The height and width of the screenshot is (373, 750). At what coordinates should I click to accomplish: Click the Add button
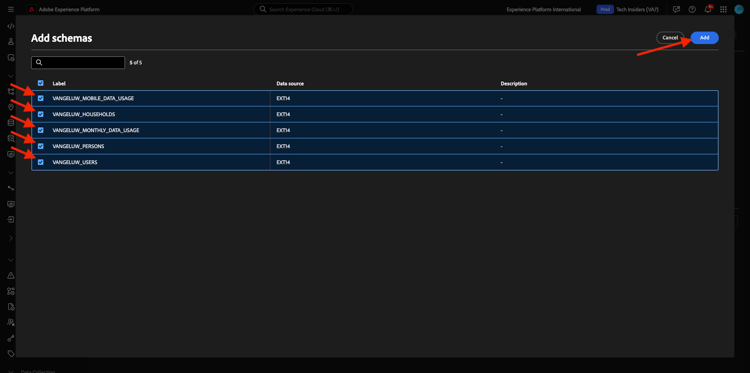(x=705, y=38)
